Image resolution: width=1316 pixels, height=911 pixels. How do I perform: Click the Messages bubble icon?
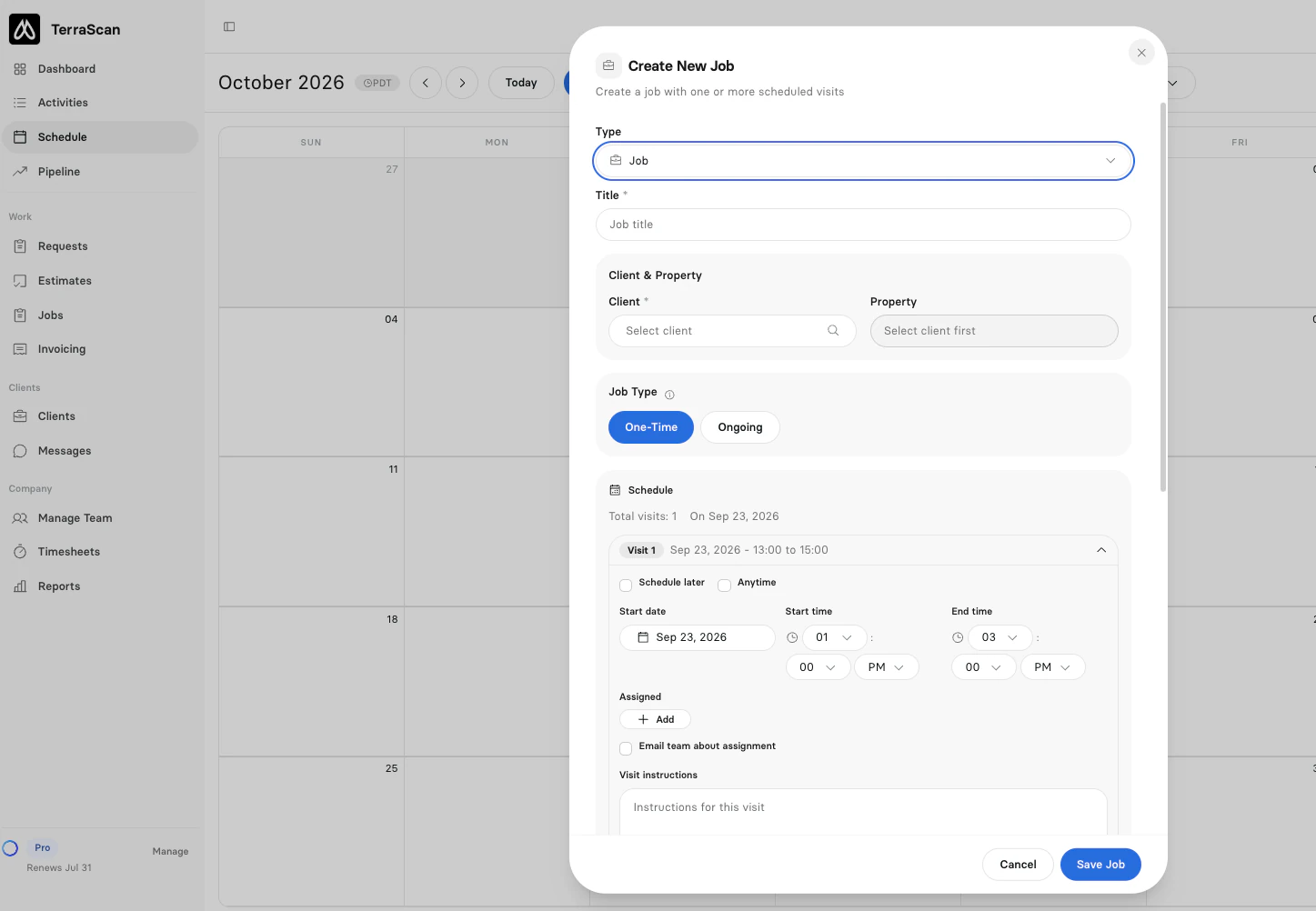[x=20, y=451]
